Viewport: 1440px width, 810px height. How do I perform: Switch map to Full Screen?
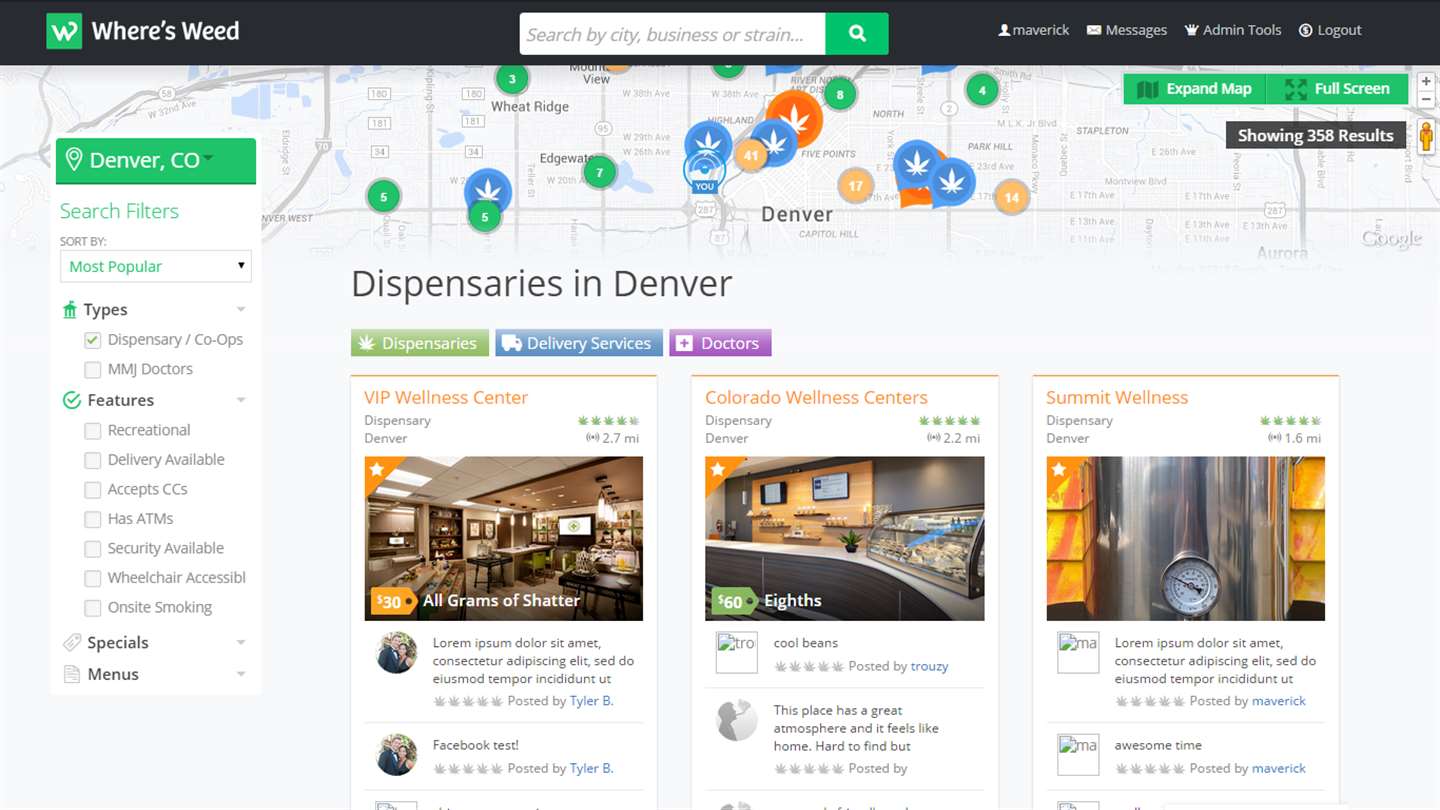click(1338, 89)
